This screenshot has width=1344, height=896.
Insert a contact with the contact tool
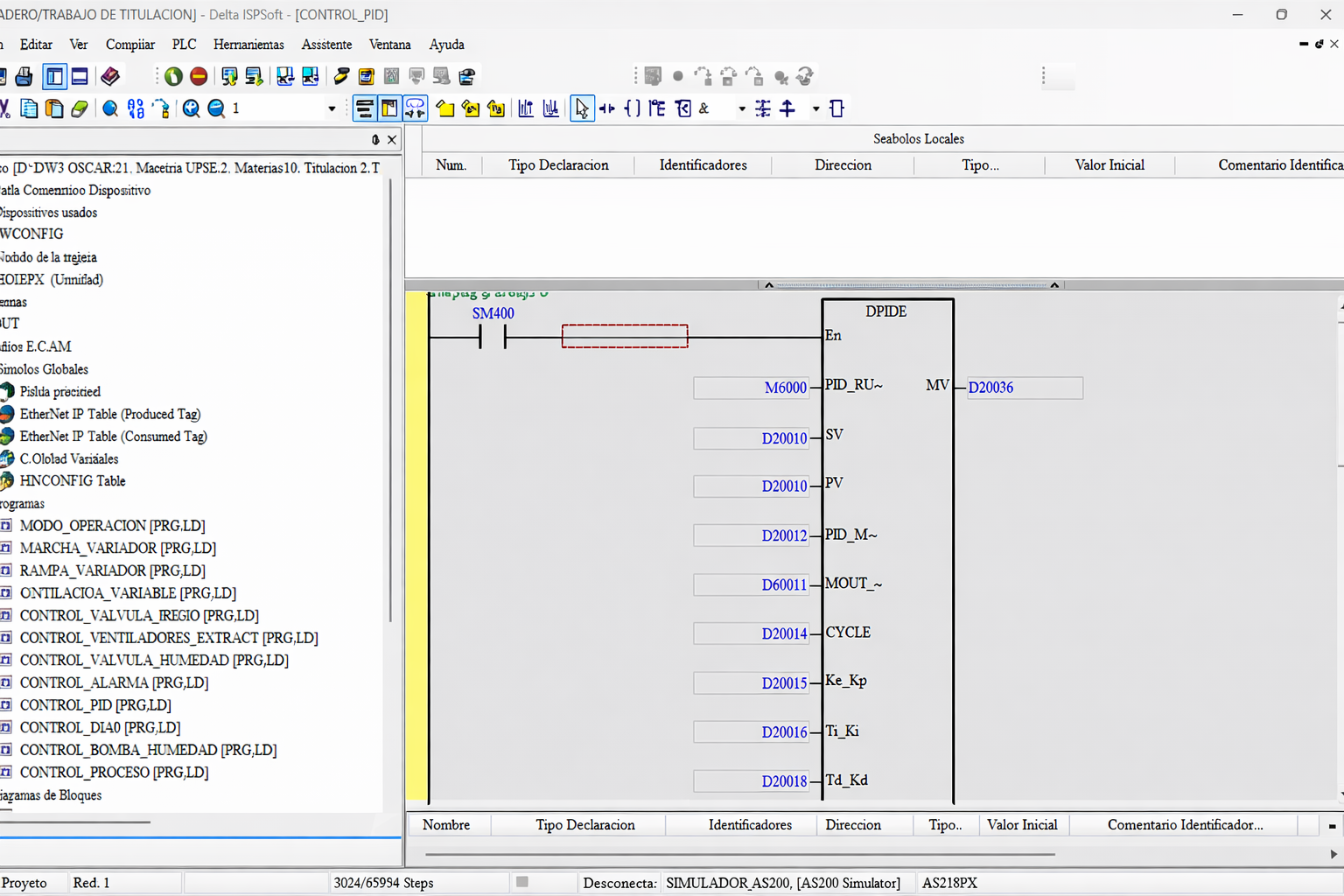pos(607,108)
